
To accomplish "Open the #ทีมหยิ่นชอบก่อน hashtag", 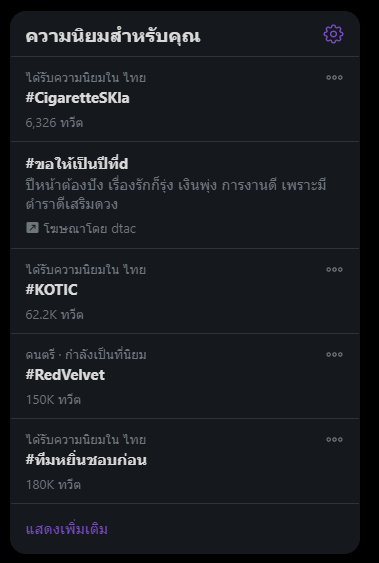I will point(86,460).
